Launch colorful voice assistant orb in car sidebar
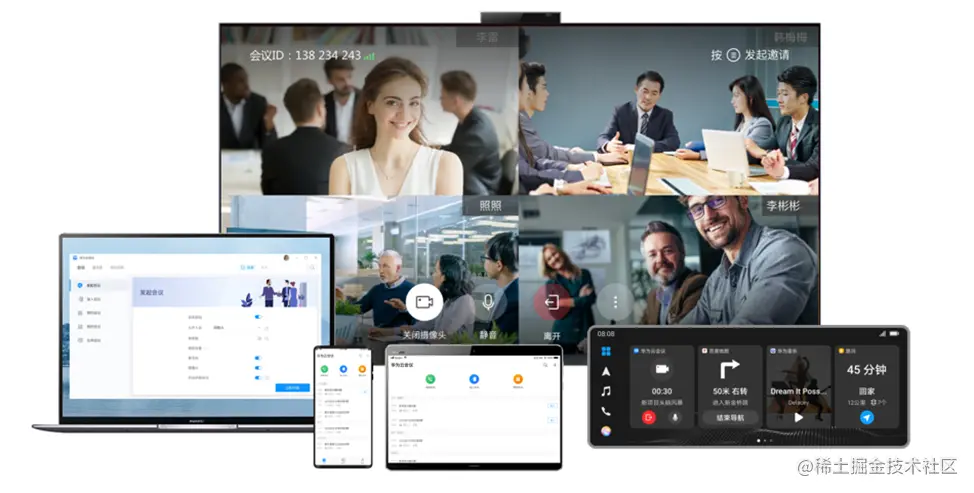Image resolution: width=974 pixels, height=493 pixels. (606, 431)
